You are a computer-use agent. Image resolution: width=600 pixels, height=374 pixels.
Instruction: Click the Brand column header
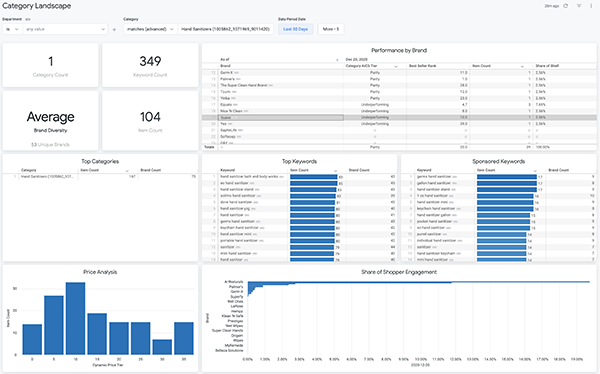[x=225, y=66]
